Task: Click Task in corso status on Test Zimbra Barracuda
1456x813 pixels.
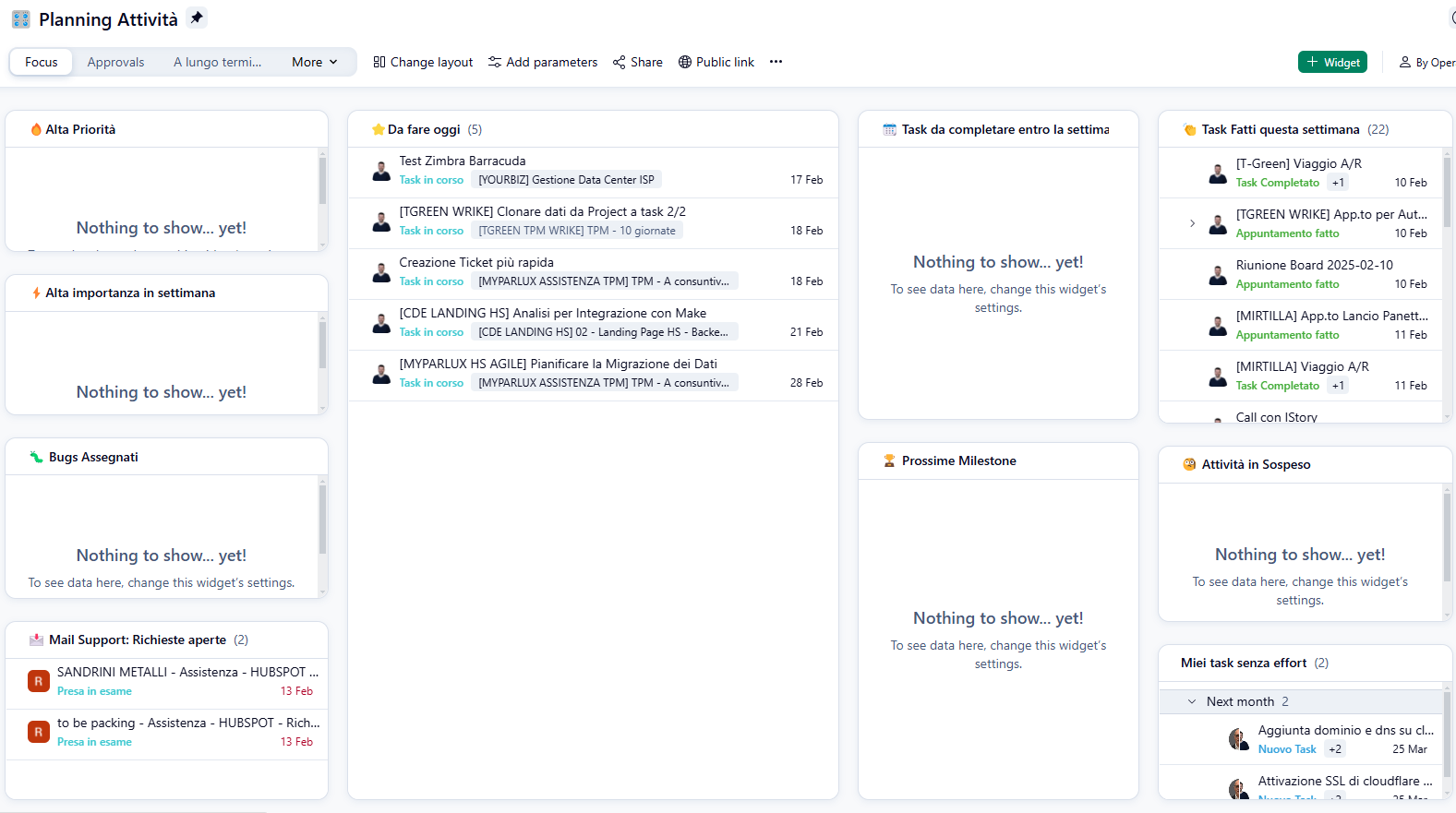Action: point(431,180)
